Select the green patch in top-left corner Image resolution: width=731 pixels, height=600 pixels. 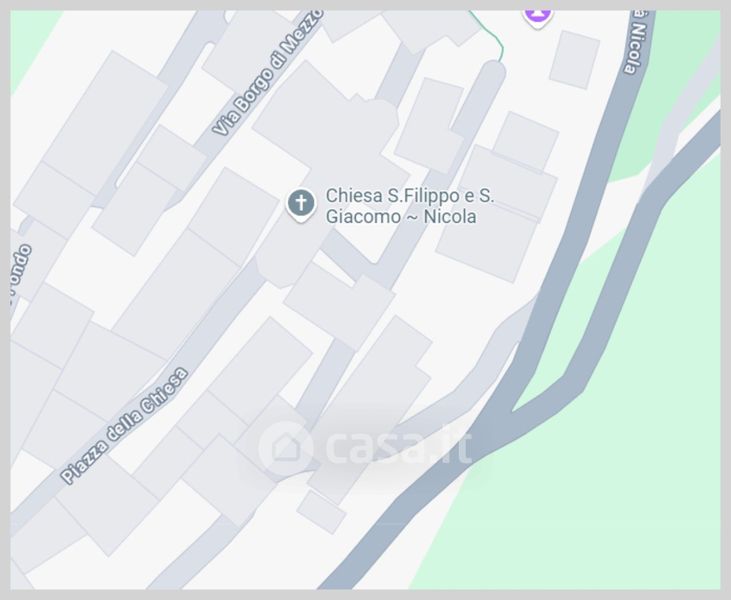coord(29,40)
